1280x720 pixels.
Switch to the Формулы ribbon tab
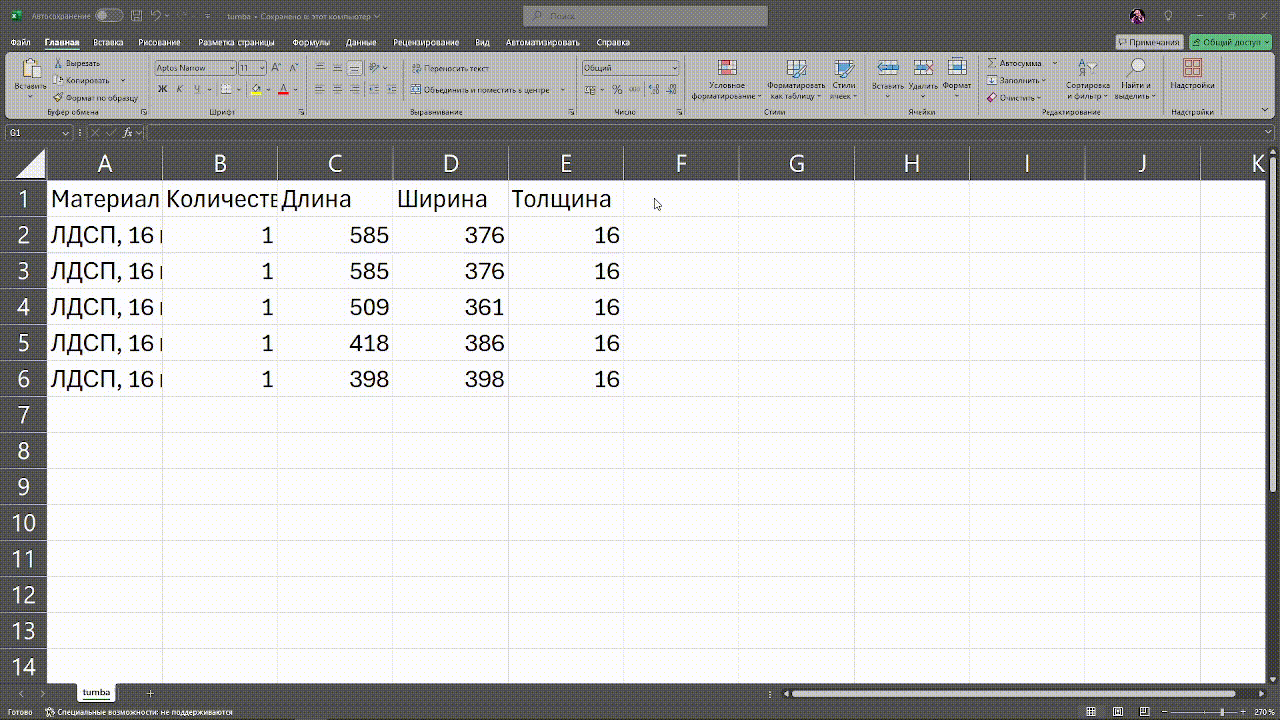click(x=311, y=43)
